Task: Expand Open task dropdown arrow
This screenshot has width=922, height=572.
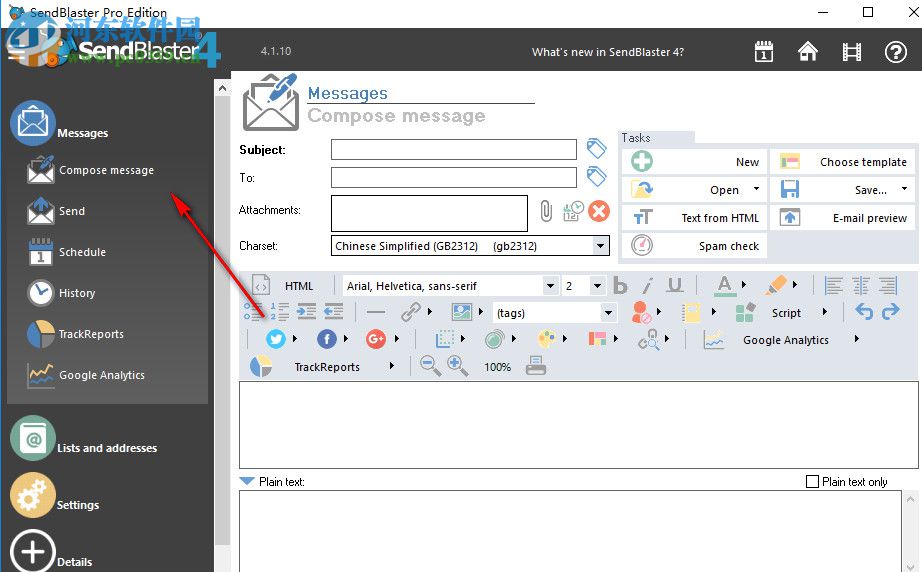Action: (x=756, y=189)
